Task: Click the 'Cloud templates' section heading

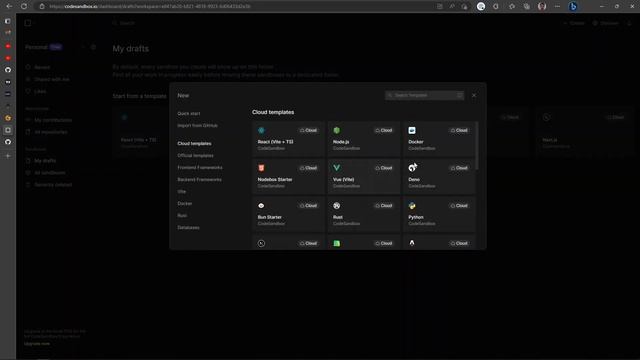Action: [x=273, y=112]
